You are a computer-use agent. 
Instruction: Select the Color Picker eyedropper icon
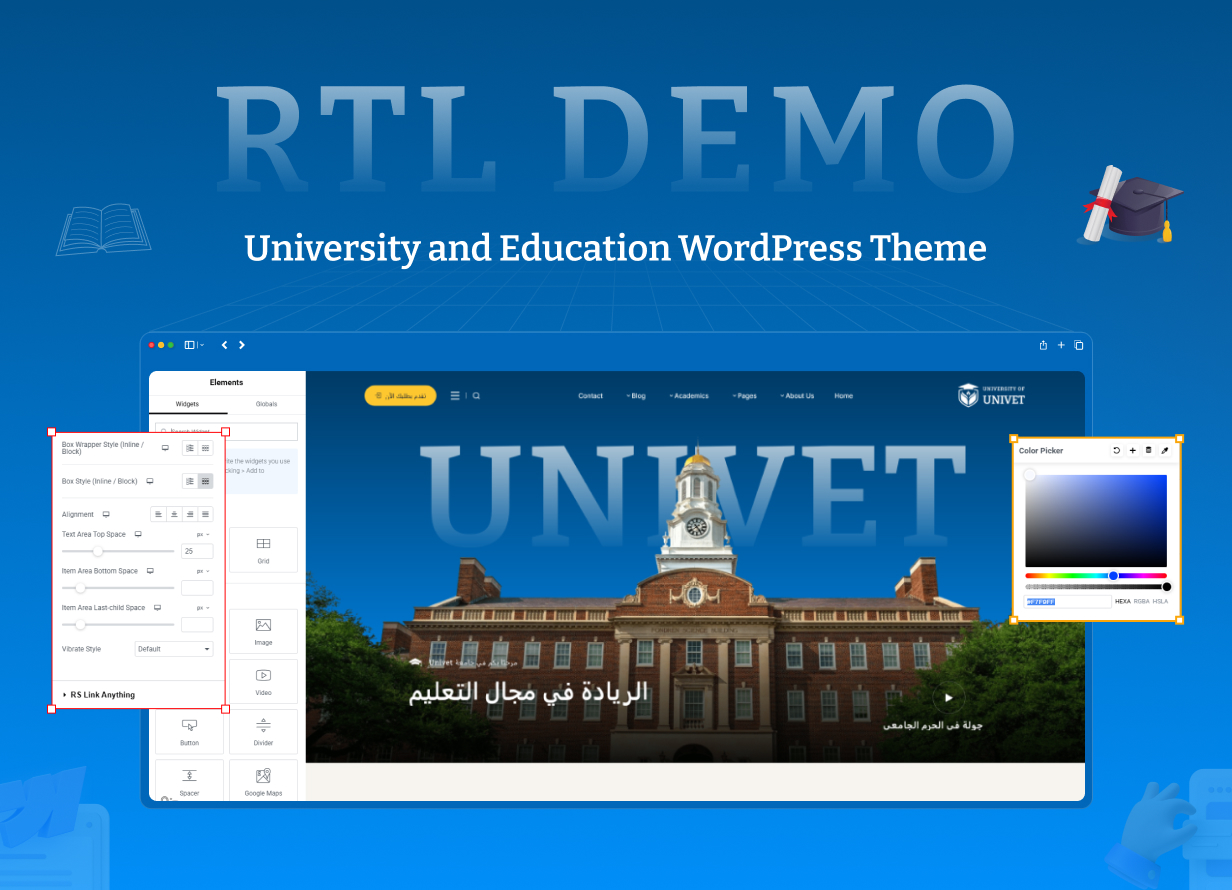(1164, 451)
